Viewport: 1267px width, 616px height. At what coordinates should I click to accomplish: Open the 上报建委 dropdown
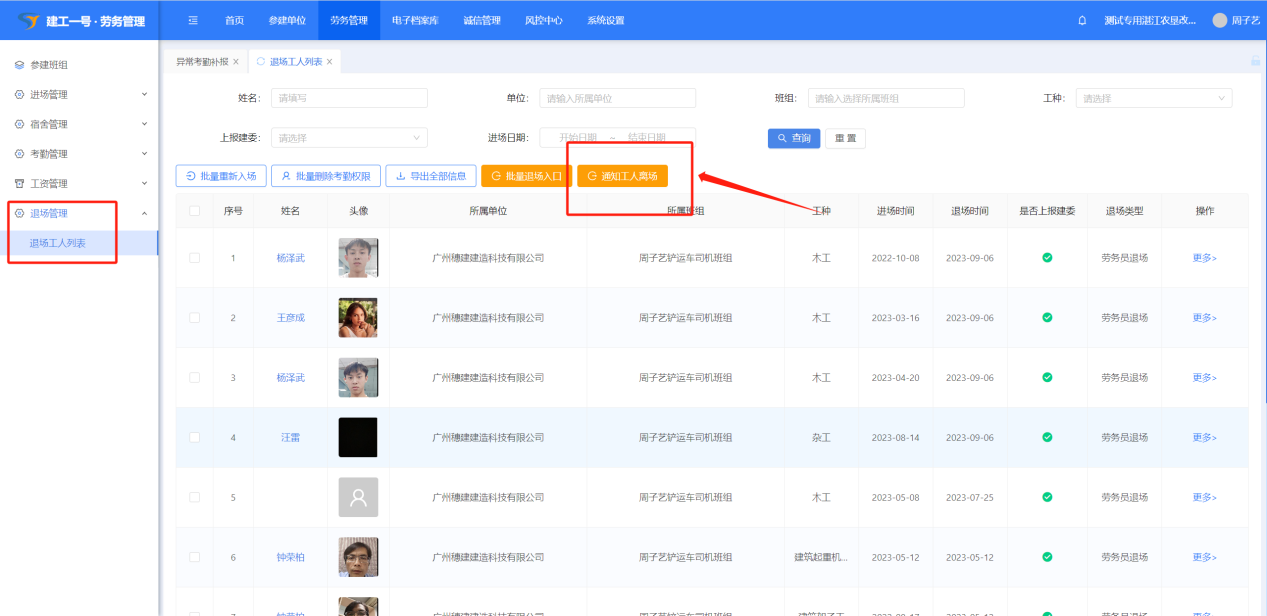349,138
